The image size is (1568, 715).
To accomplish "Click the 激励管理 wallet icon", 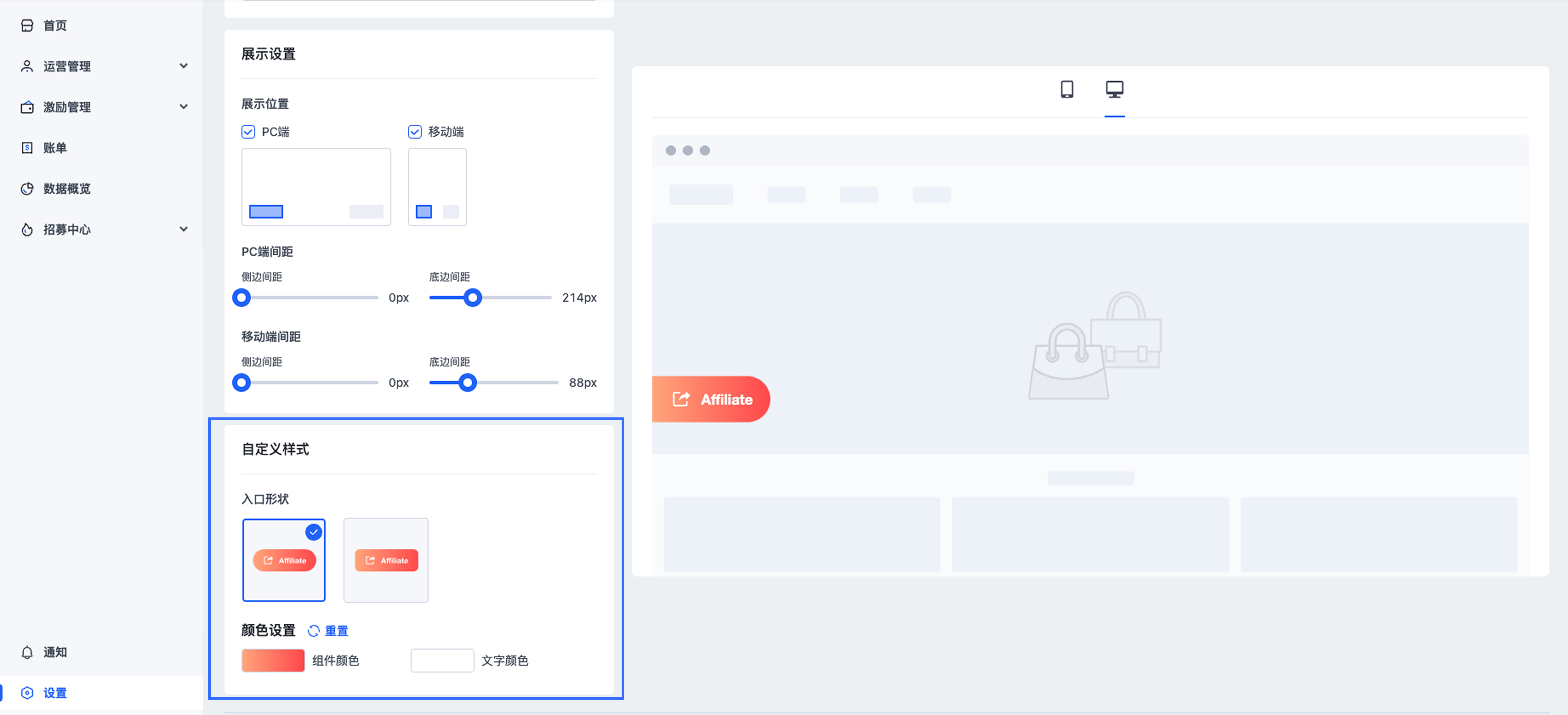I will point(27,107).
